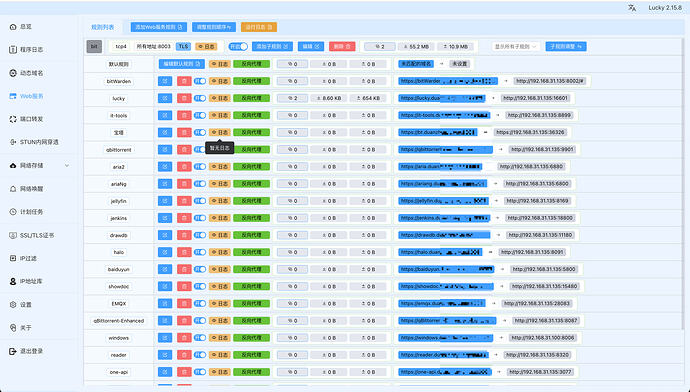The width and height of the screenshot is (690, 392).
Task: Click the red 删除 button for bit rule
Action: pyautogui.click(x=342, y=46)
